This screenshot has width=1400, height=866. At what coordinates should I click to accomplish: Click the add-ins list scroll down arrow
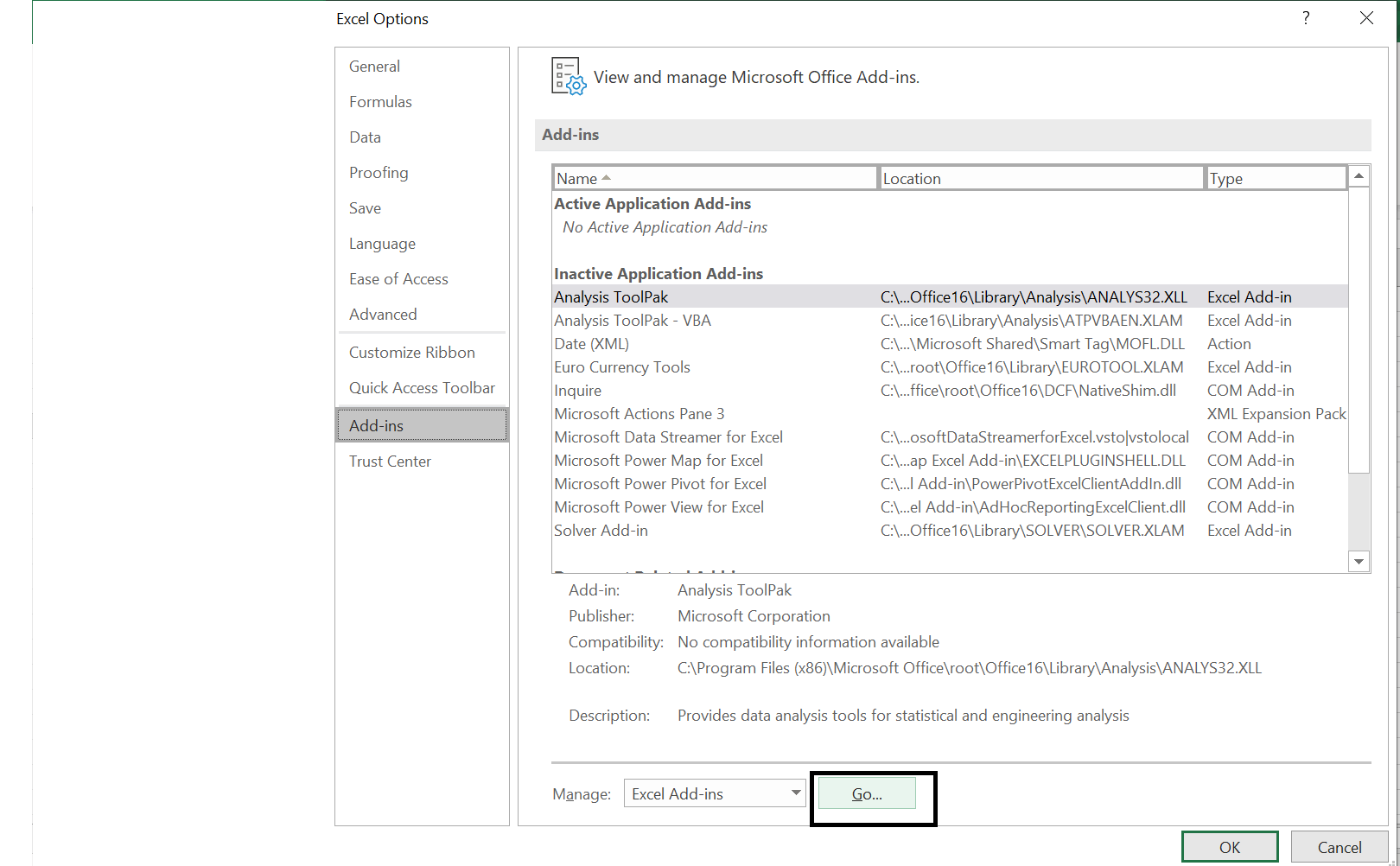(x=1359, y=562)
